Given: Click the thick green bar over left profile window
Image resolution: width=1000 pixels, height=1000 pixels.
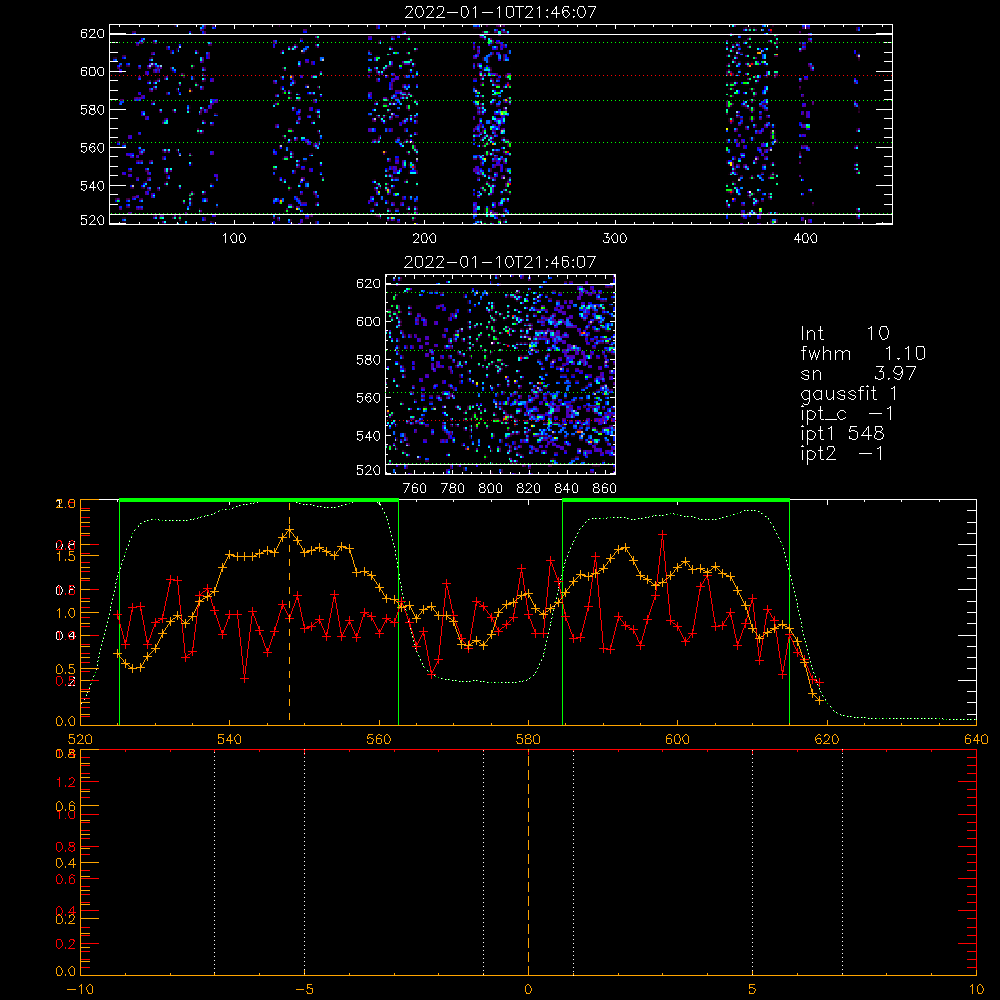Looking at the screenshot, I should coord(259,500).
